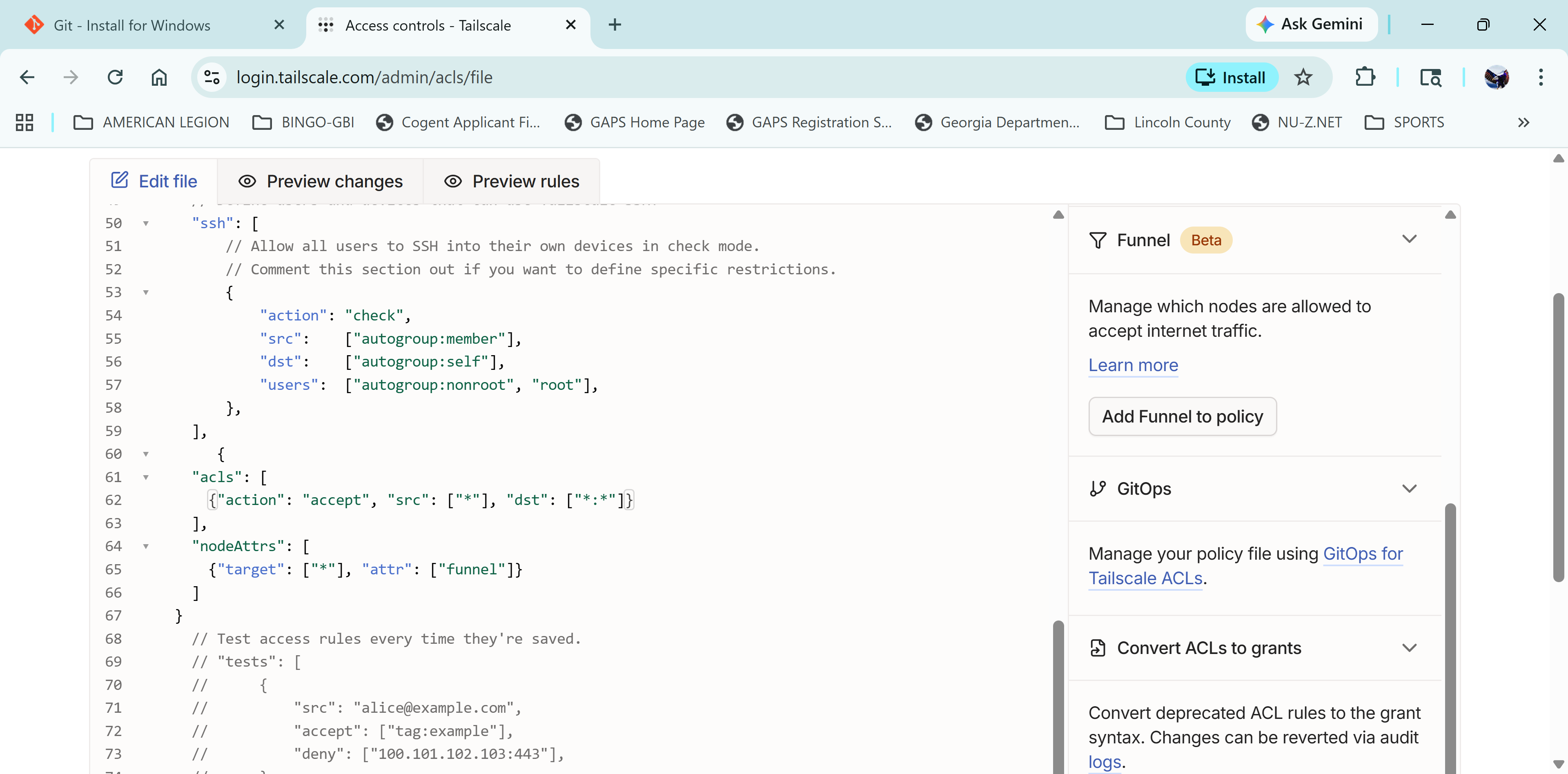
Task: Open the GAPS Registration bookmark
Action: pyautogui.click(x=809, y=122)
